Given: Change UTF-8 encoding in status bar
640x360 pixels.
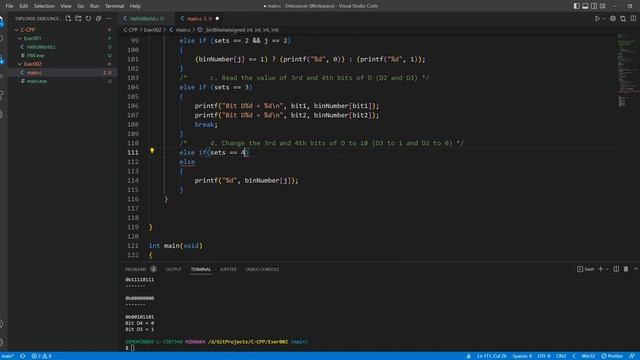Looking at the screenshot, I should 544,356.
